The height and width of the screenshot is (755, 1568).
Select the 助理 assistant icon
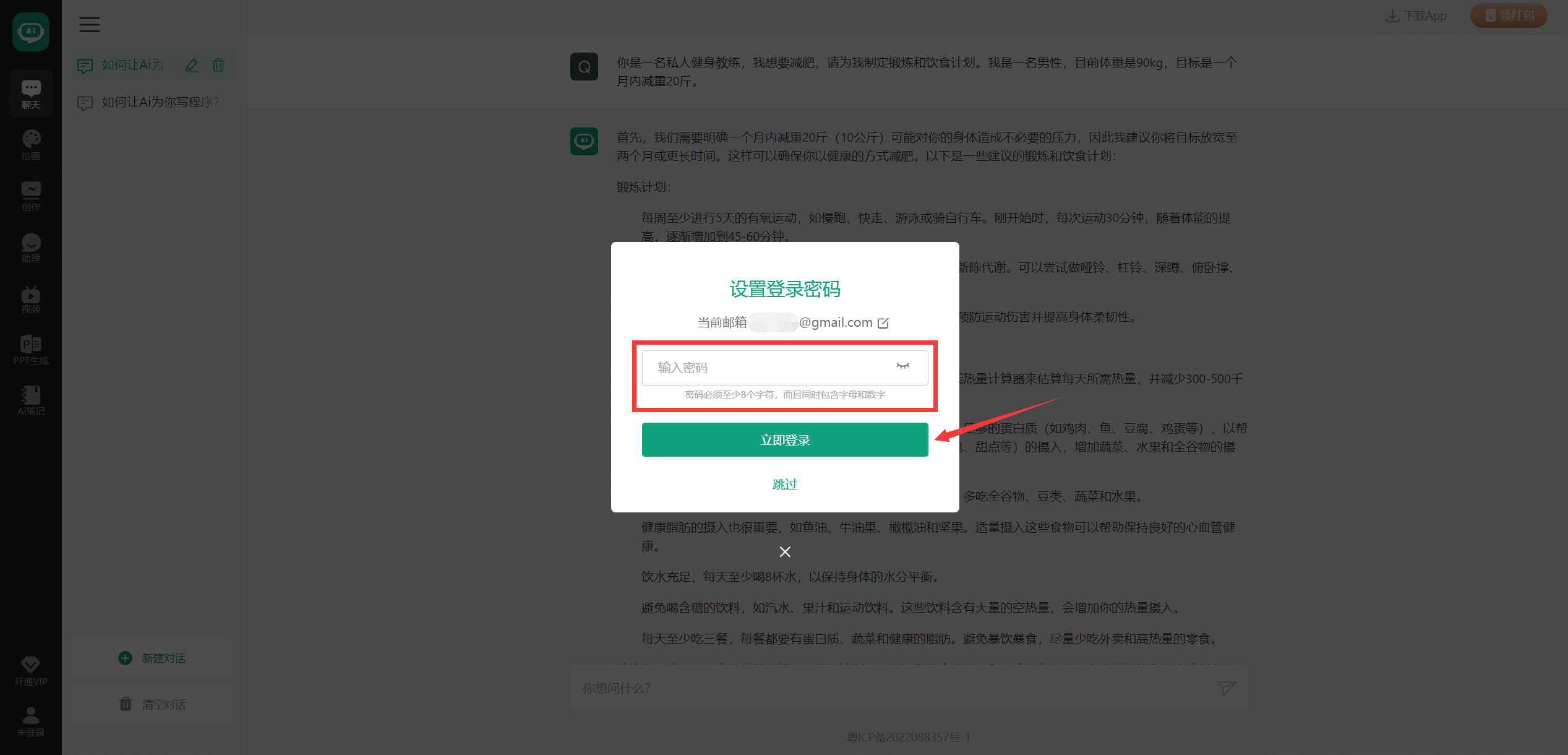pos(30,248)
